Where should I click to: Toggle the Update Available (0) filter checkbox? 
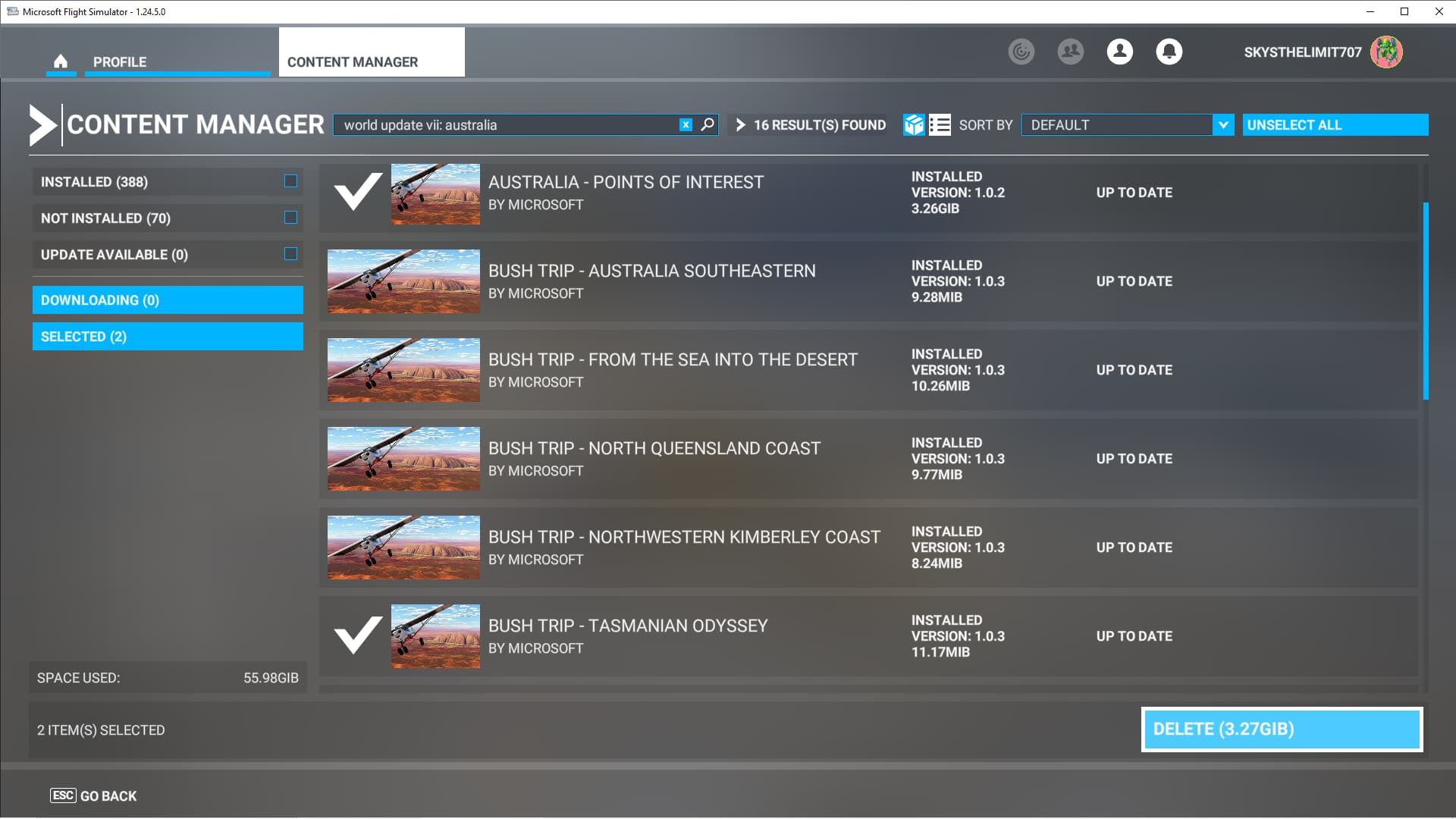[290, 254]
